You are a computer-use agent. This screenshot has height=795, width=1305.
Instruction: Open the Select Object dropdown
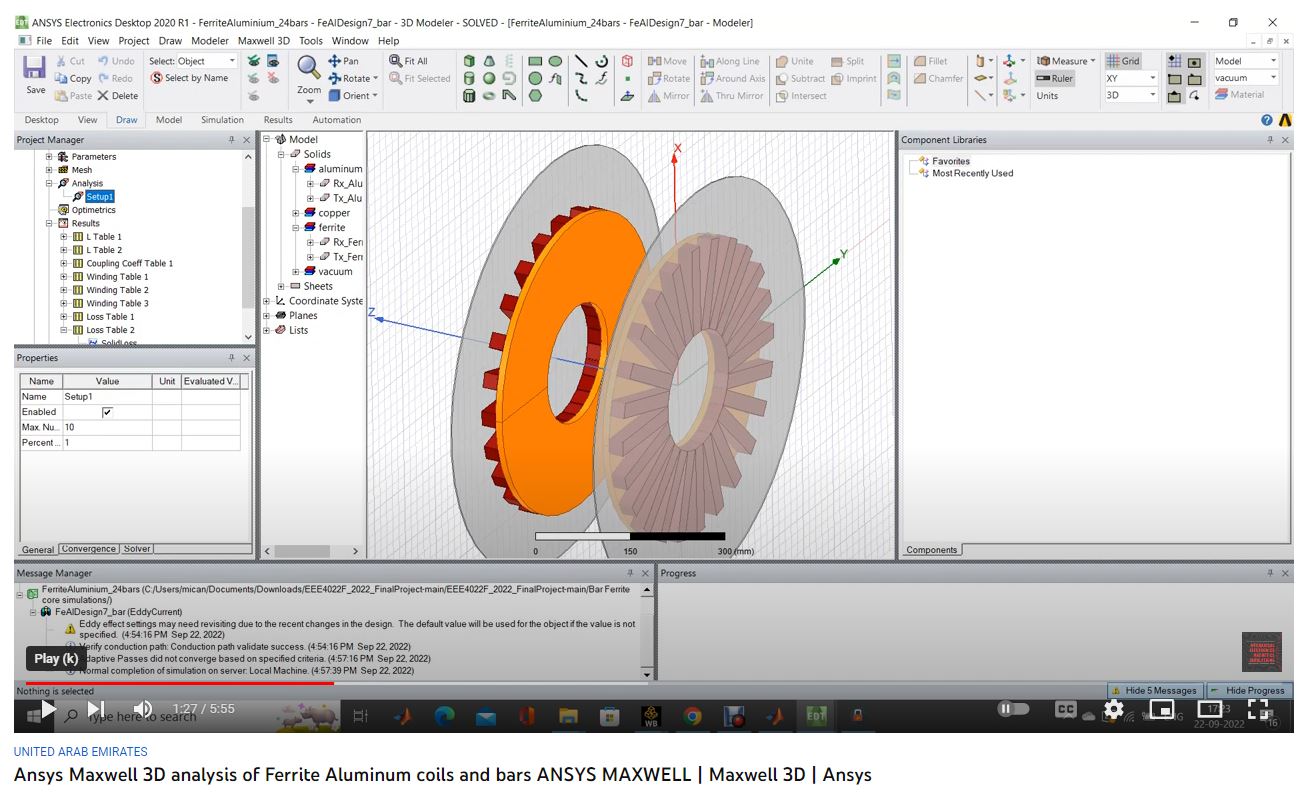coord(233,61)
